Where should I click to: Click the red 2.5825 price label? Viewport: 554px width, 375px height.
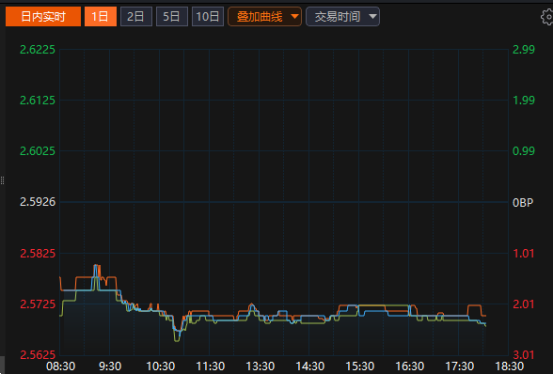(37, 253)
